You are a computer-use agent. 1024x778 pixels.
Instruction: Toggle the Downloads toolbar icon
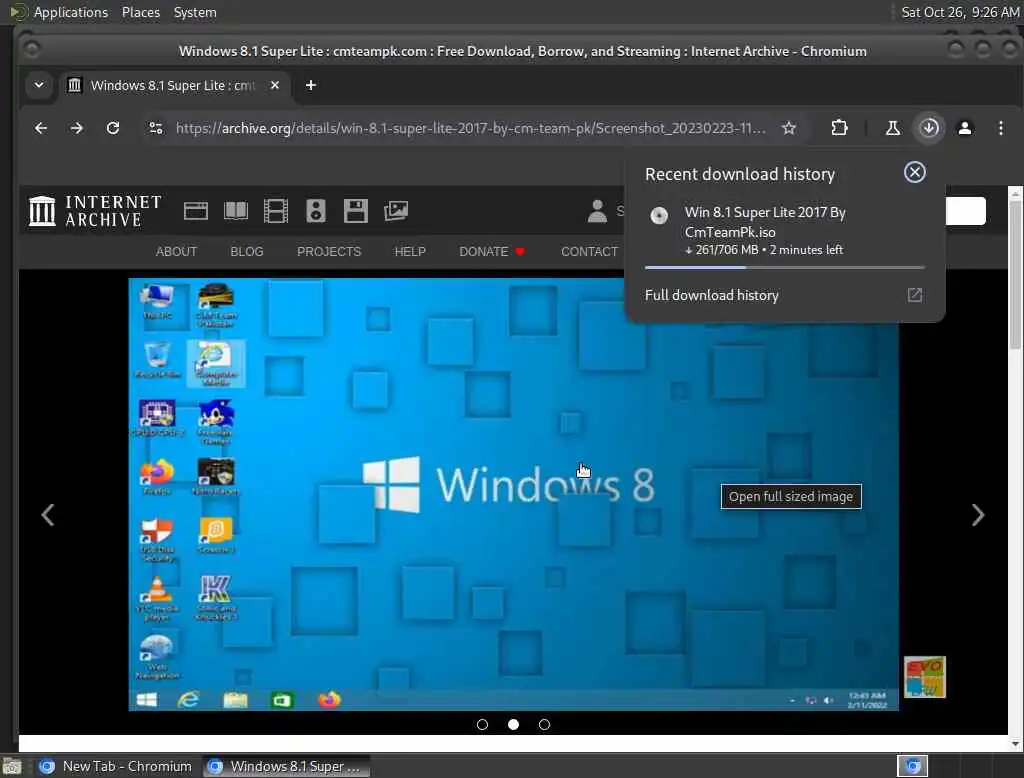click(929, 128)
